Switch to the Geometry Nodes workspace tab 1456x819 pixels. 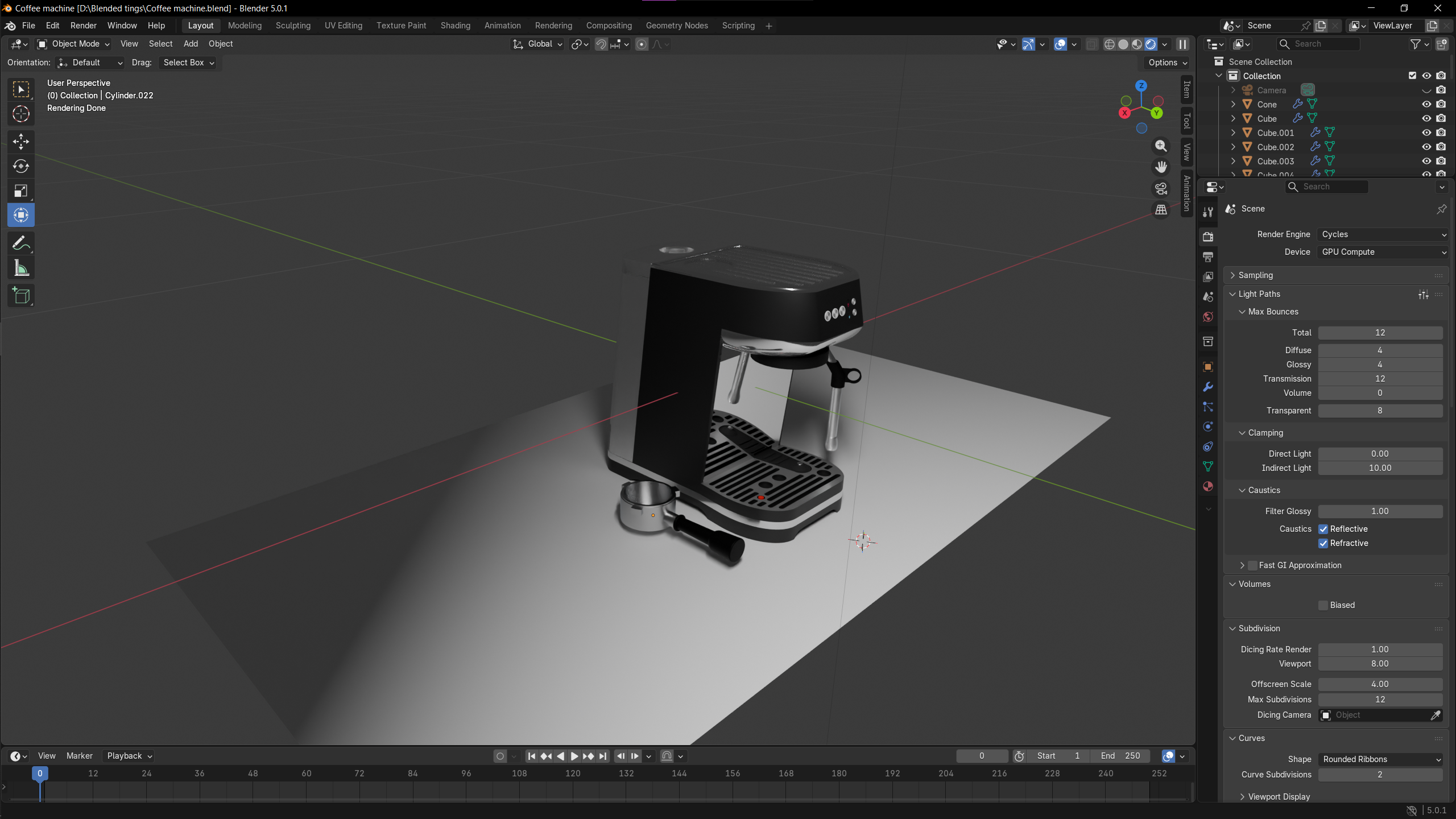(677, 26)
